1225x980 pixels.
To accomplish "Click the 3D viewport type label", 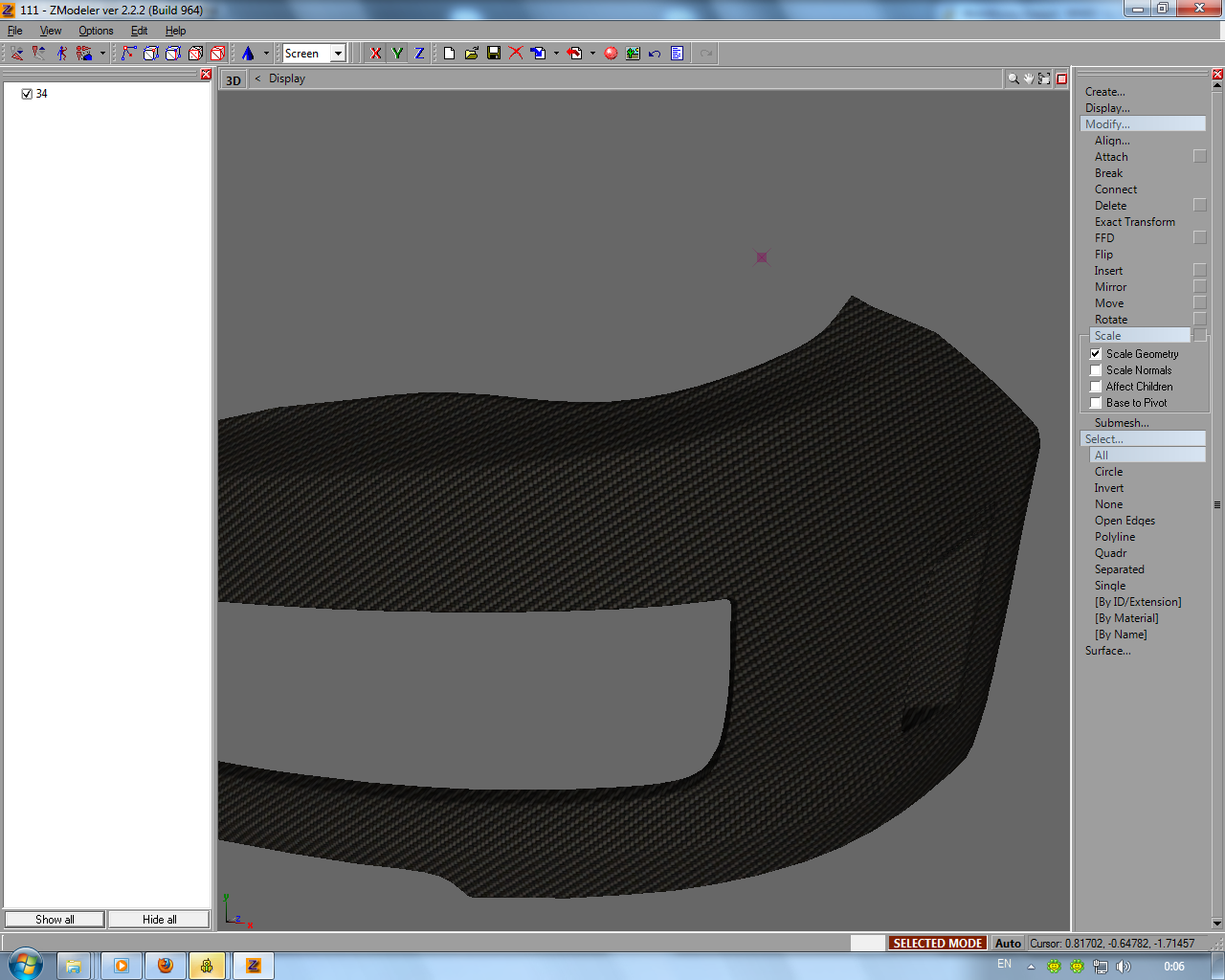I will (x=234, y=80).
